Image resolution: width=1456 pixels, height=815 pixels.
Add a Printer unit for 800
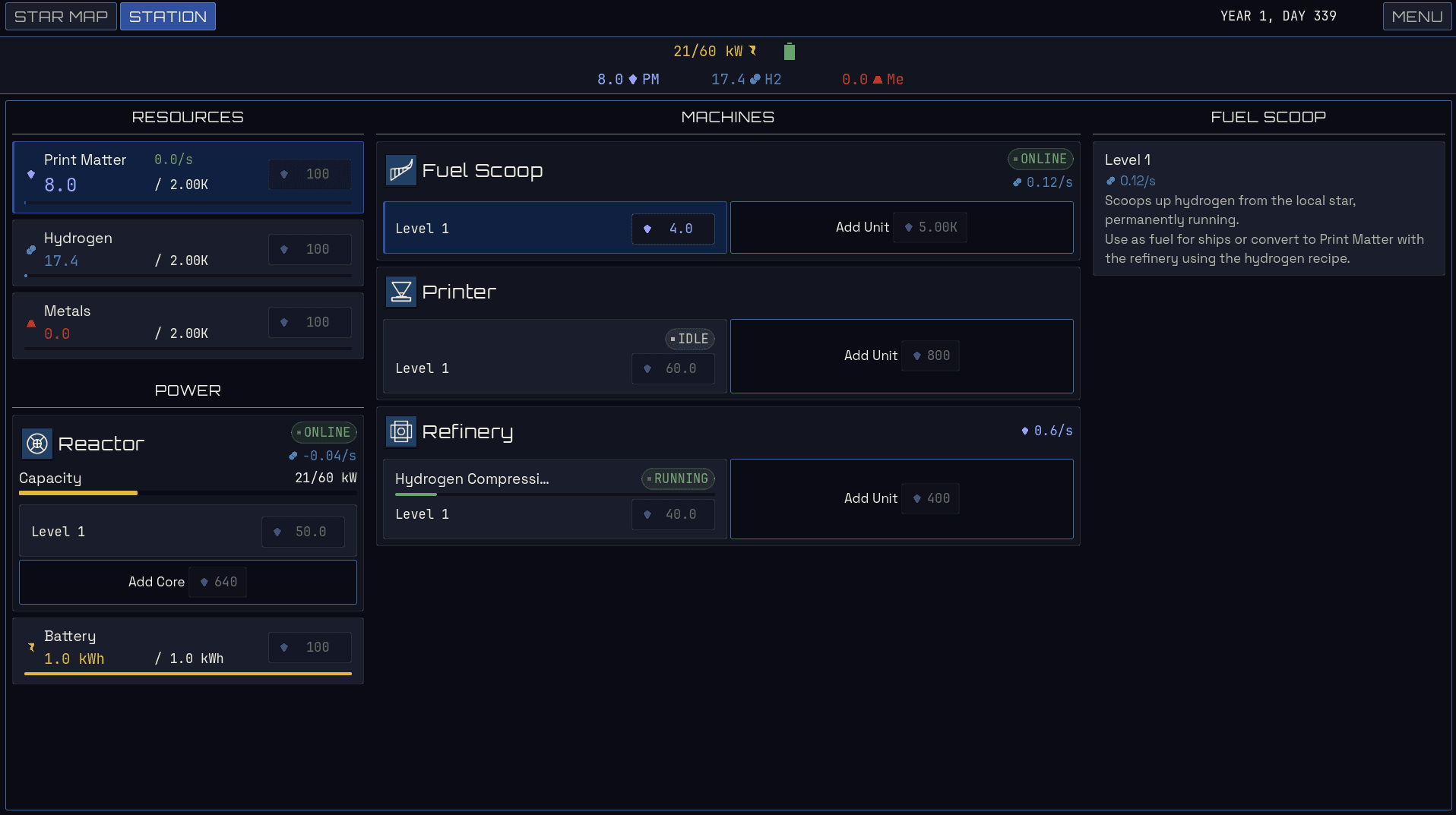coord(901,355)
